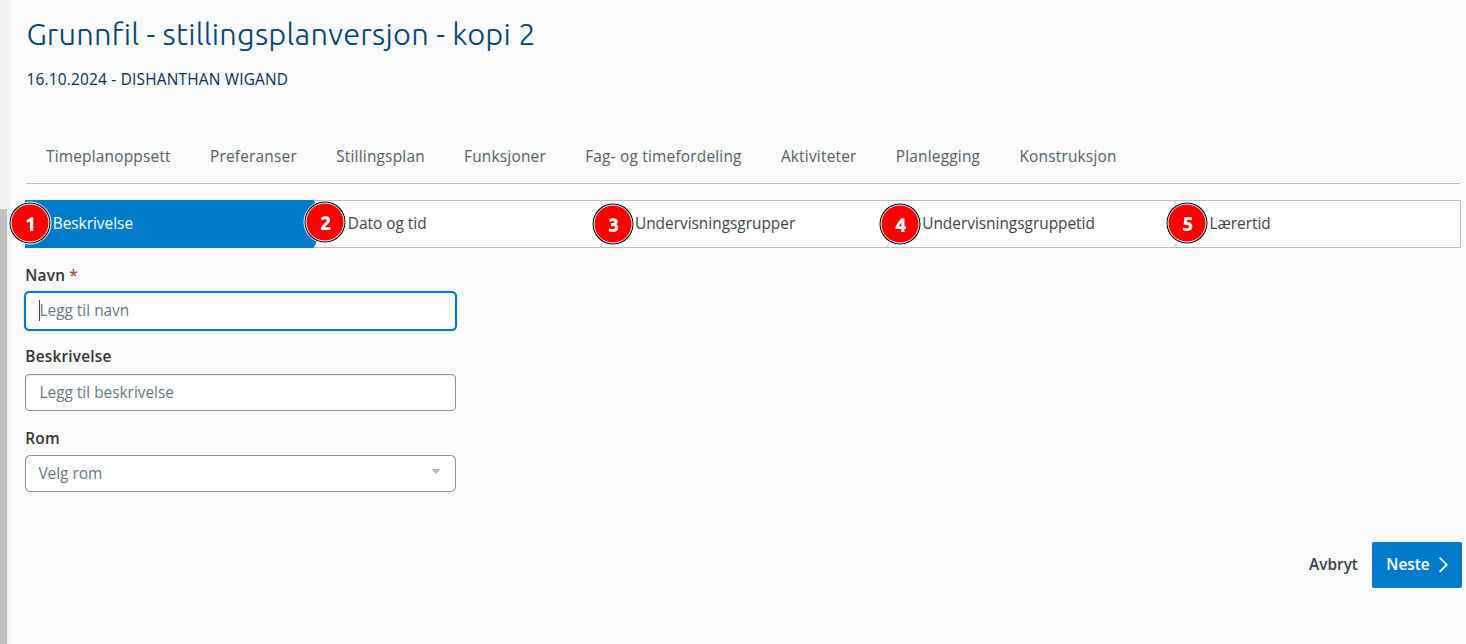This screenshot has height=644, width=1466.
Task: Proceed with the Neste button
Action: 1417,565
